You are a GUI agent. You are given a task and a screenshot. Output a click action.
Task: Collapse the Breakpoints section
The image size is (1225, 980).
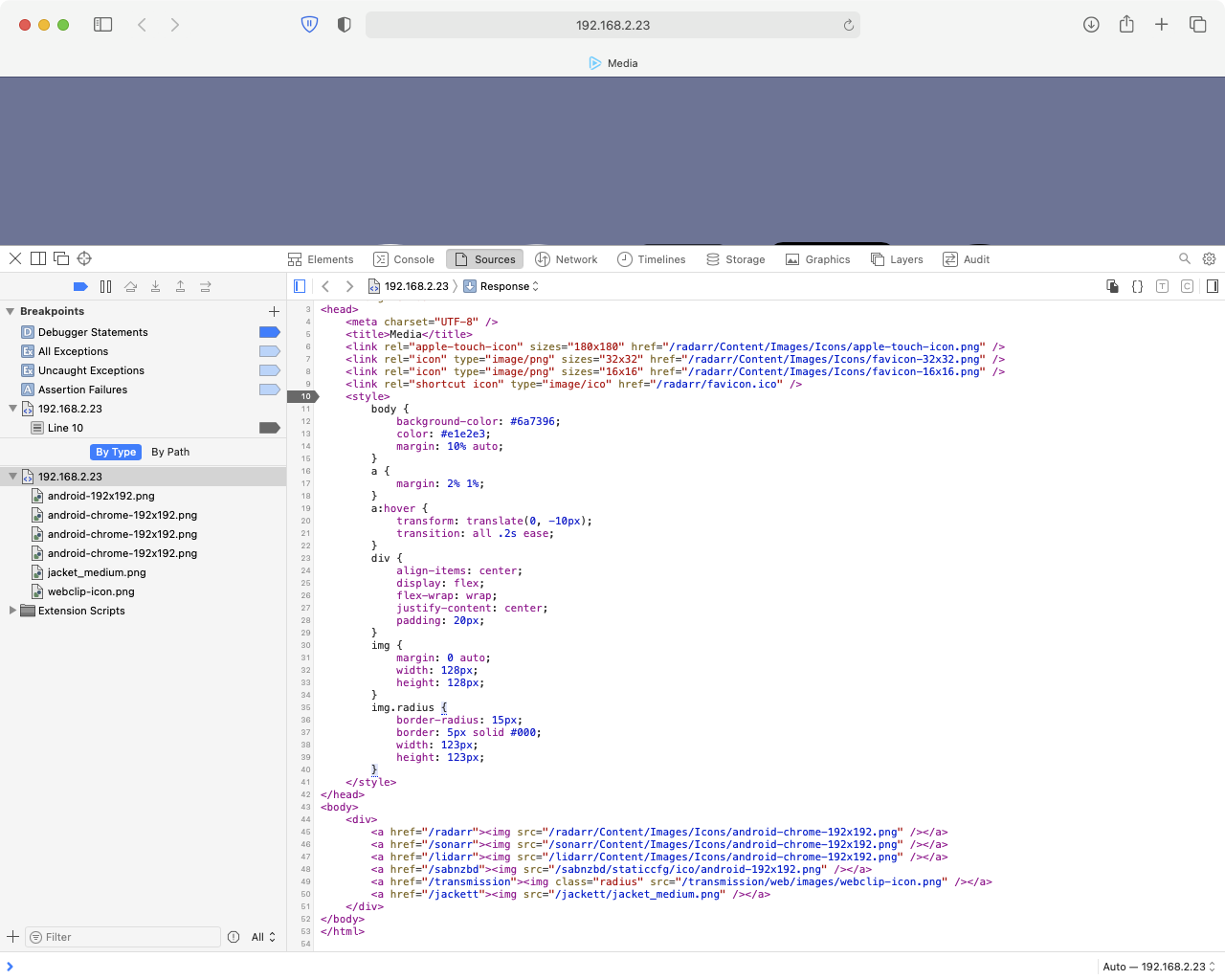11,311
